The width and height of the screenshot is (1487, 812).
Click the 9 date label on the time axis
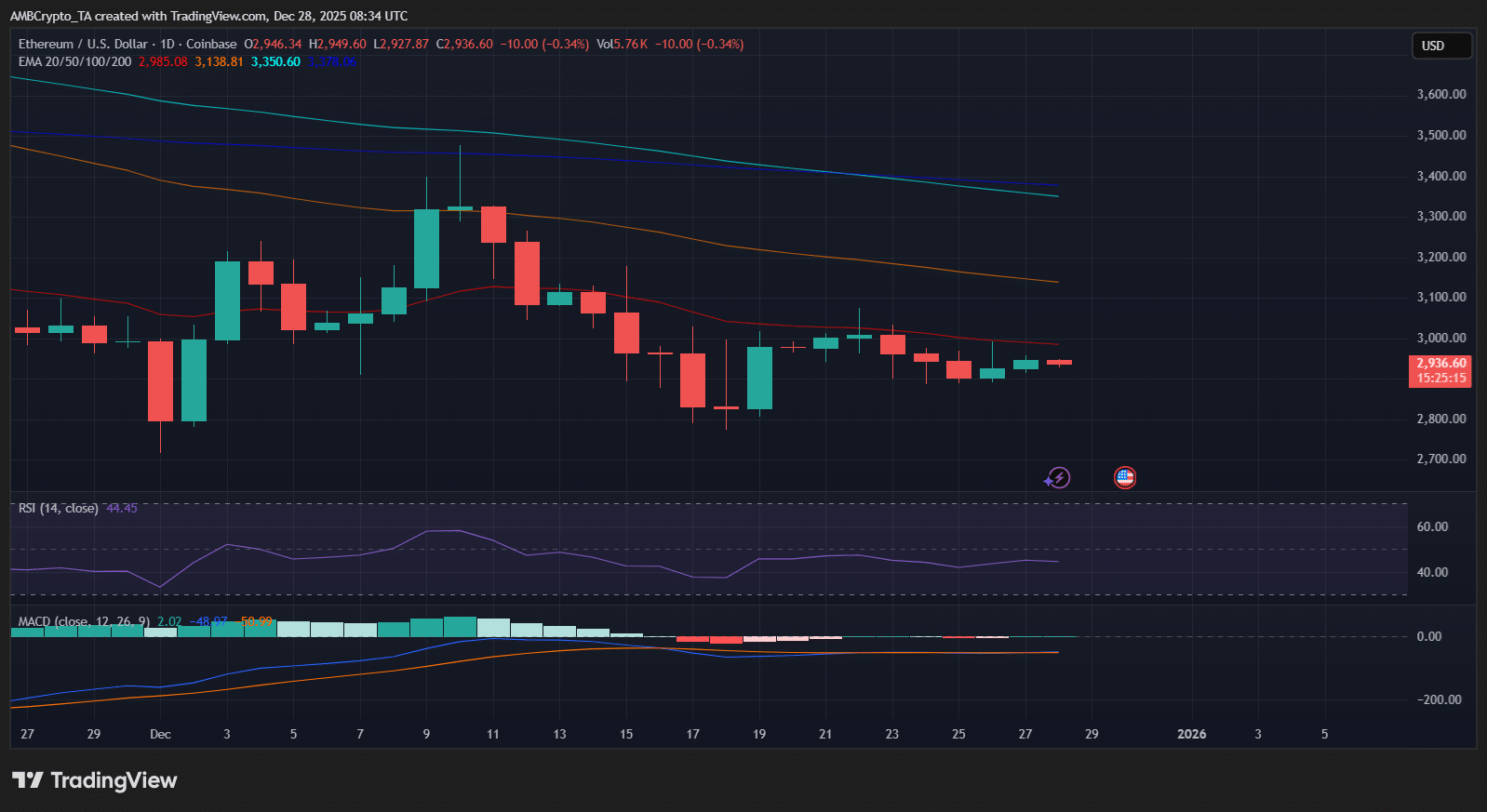click(426, 734)
